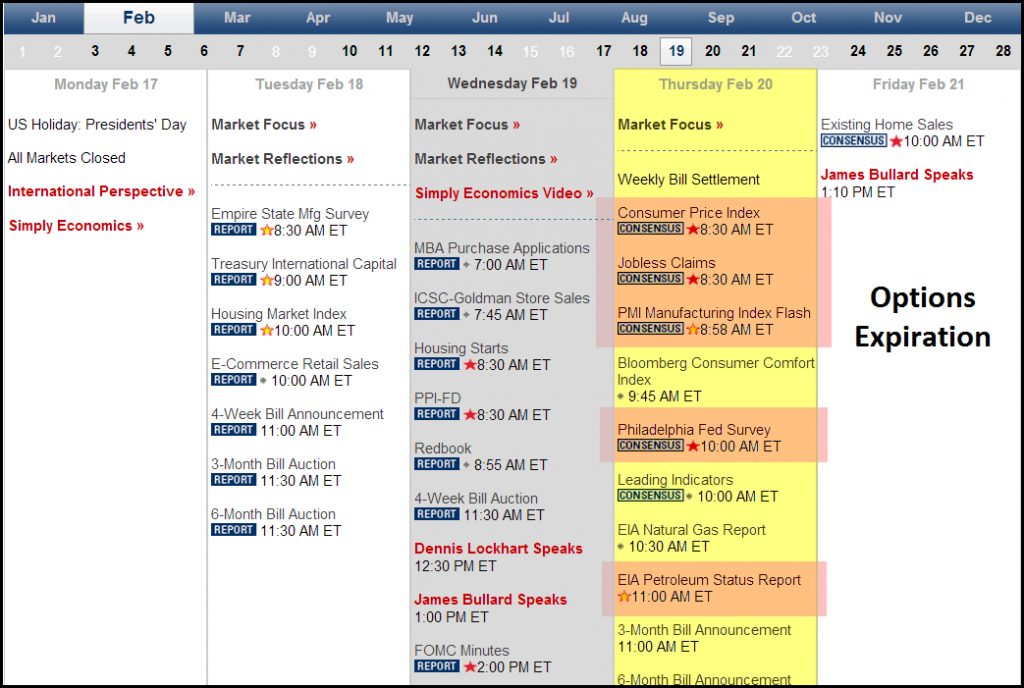
Task: Click REPORT badge under 3-Month Bill Auction
Action: pyautogui.click(x=233, y=480)
